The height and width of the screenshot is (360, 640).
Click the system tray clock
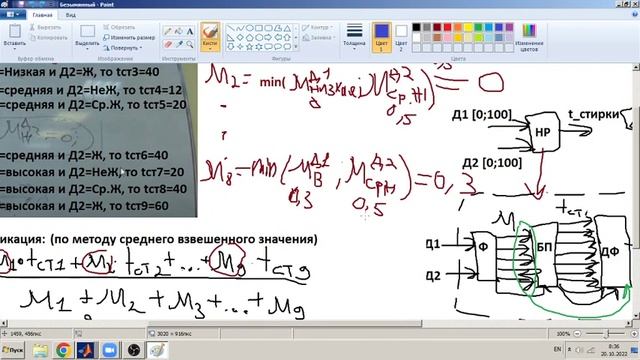(x=613, y=350)
